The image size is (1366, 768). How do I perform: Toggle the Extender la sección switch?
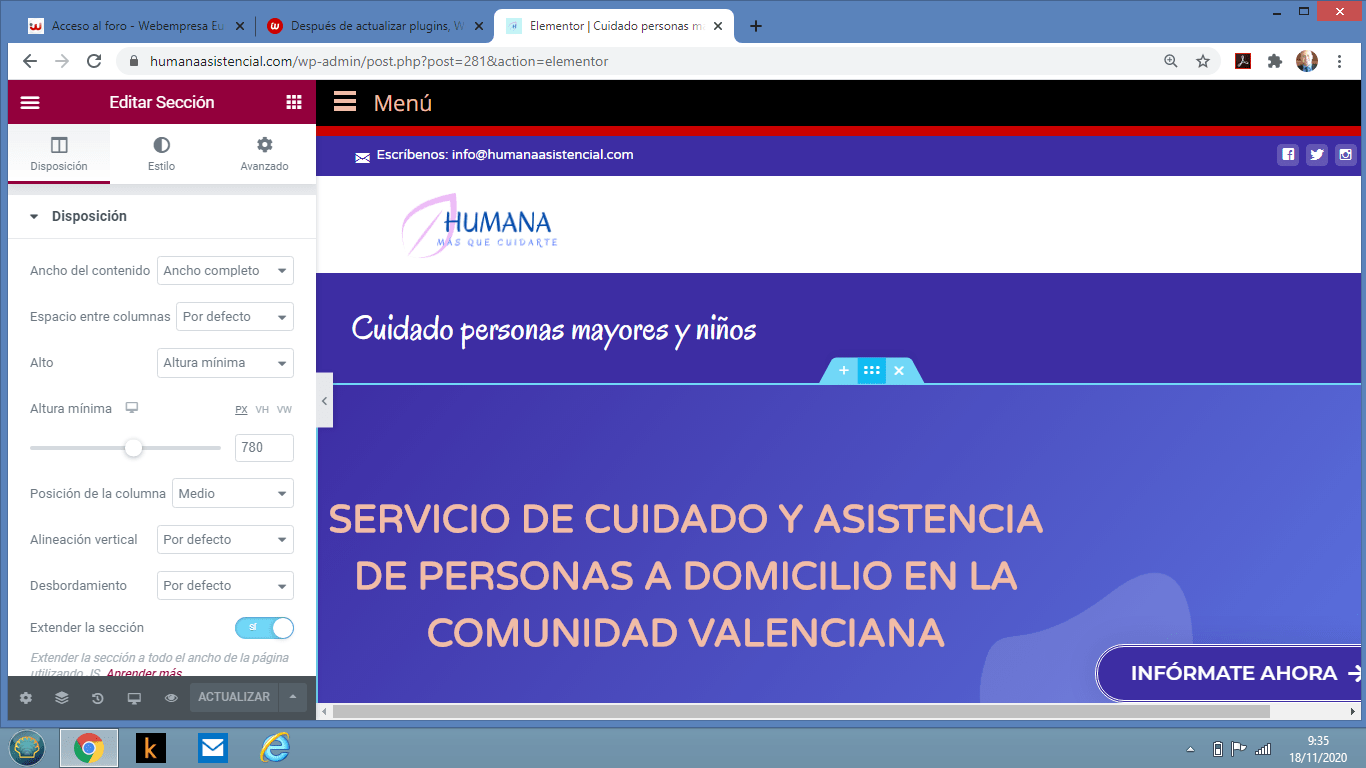tap(264, 628)
